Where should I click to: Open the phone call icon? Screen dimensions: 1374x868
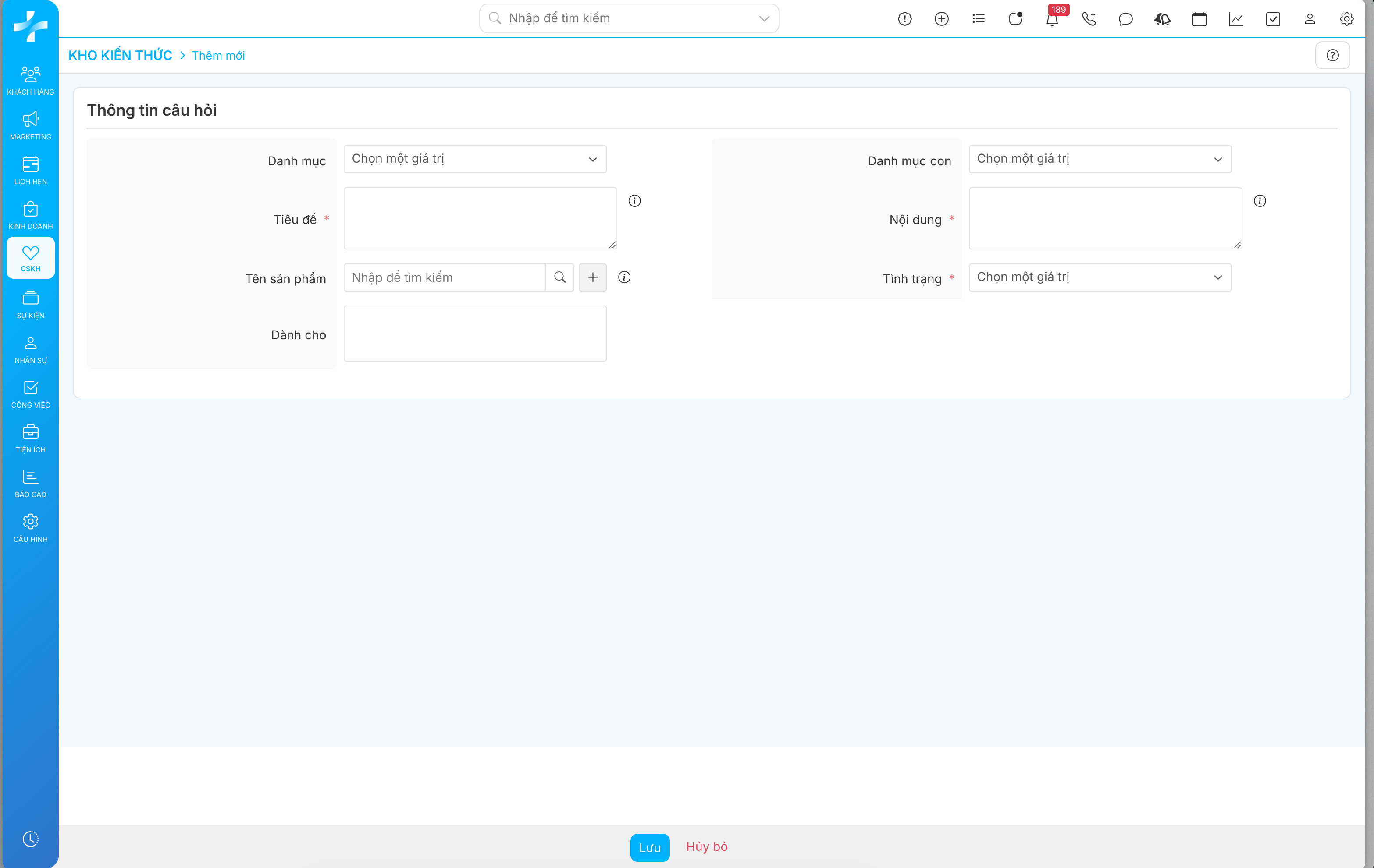1089,19
